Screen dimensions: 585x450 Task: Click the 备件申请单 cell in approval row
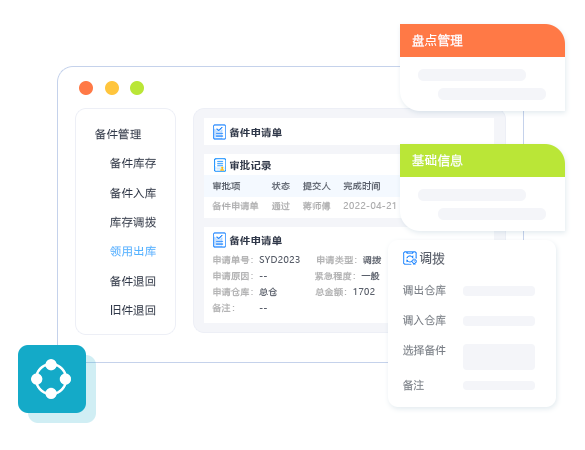tap(235, 206)
